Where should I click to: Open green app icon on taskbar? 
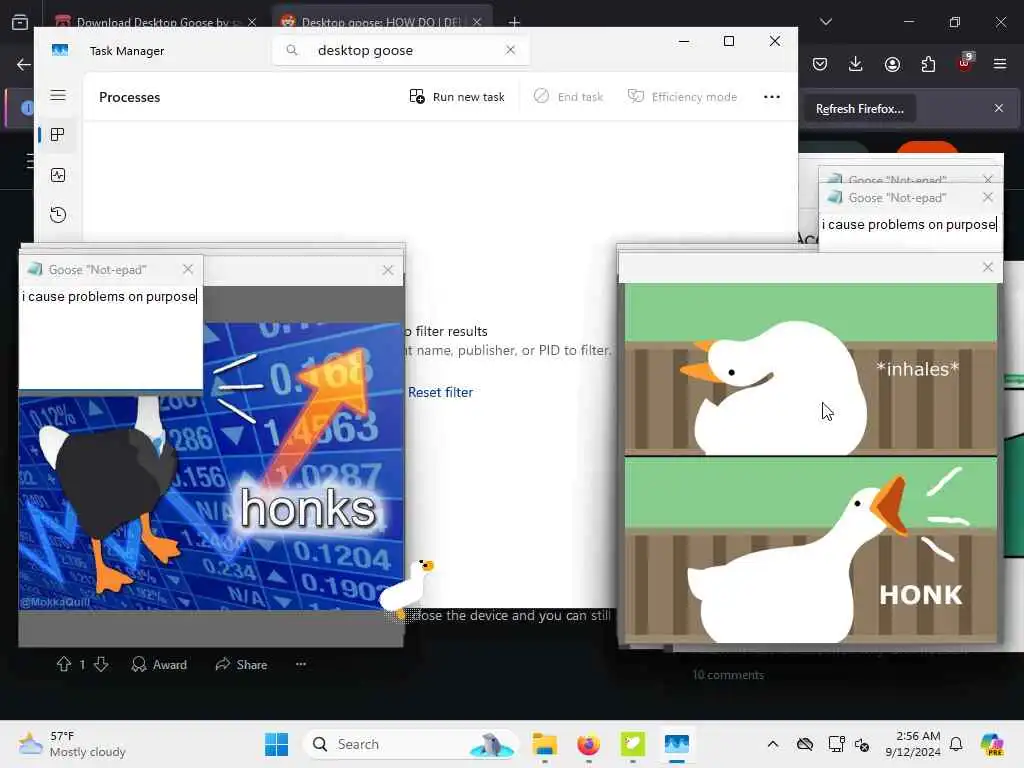(632, 744)
